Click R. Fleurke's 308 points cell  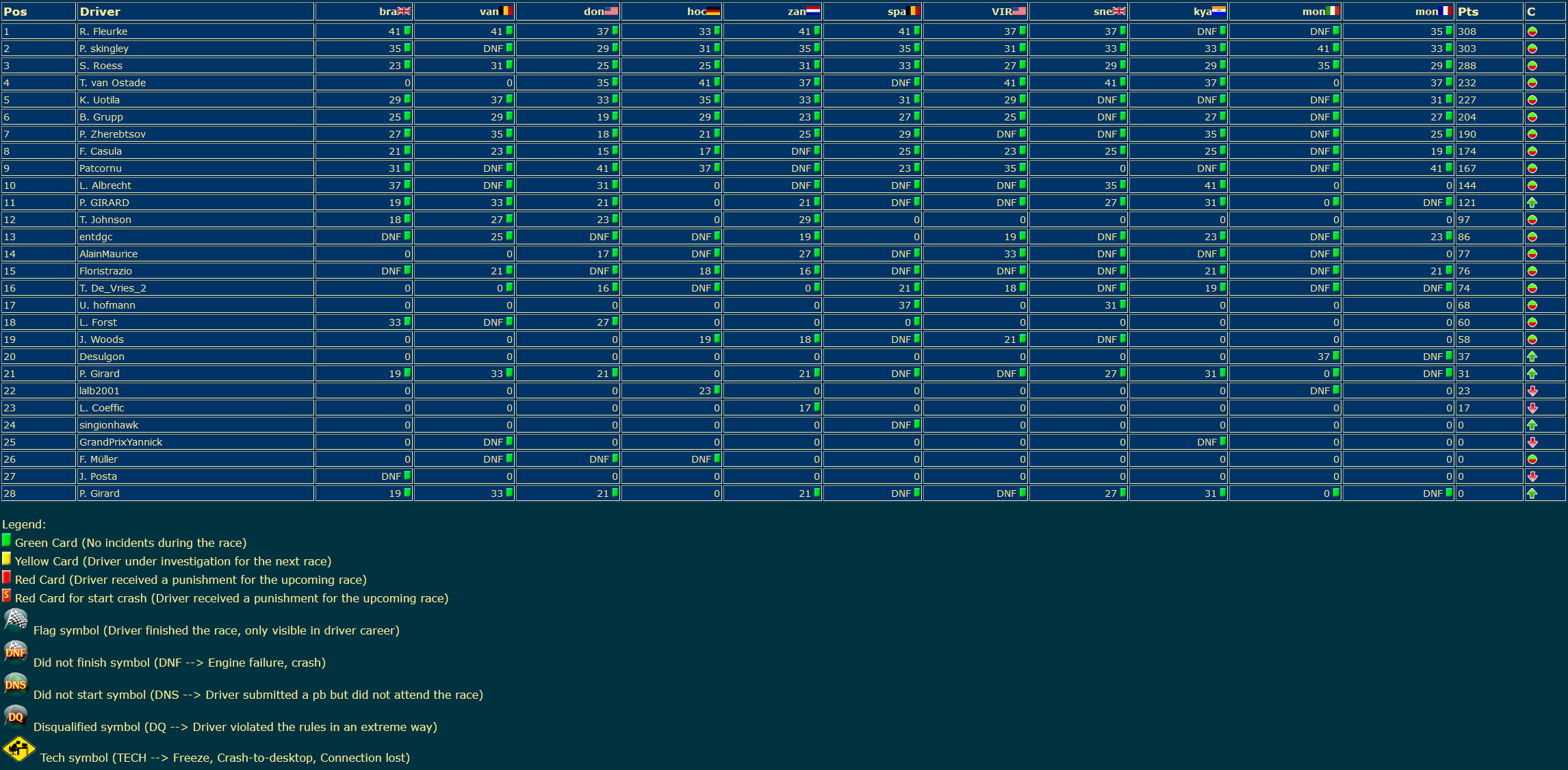tap(1467, 31)
